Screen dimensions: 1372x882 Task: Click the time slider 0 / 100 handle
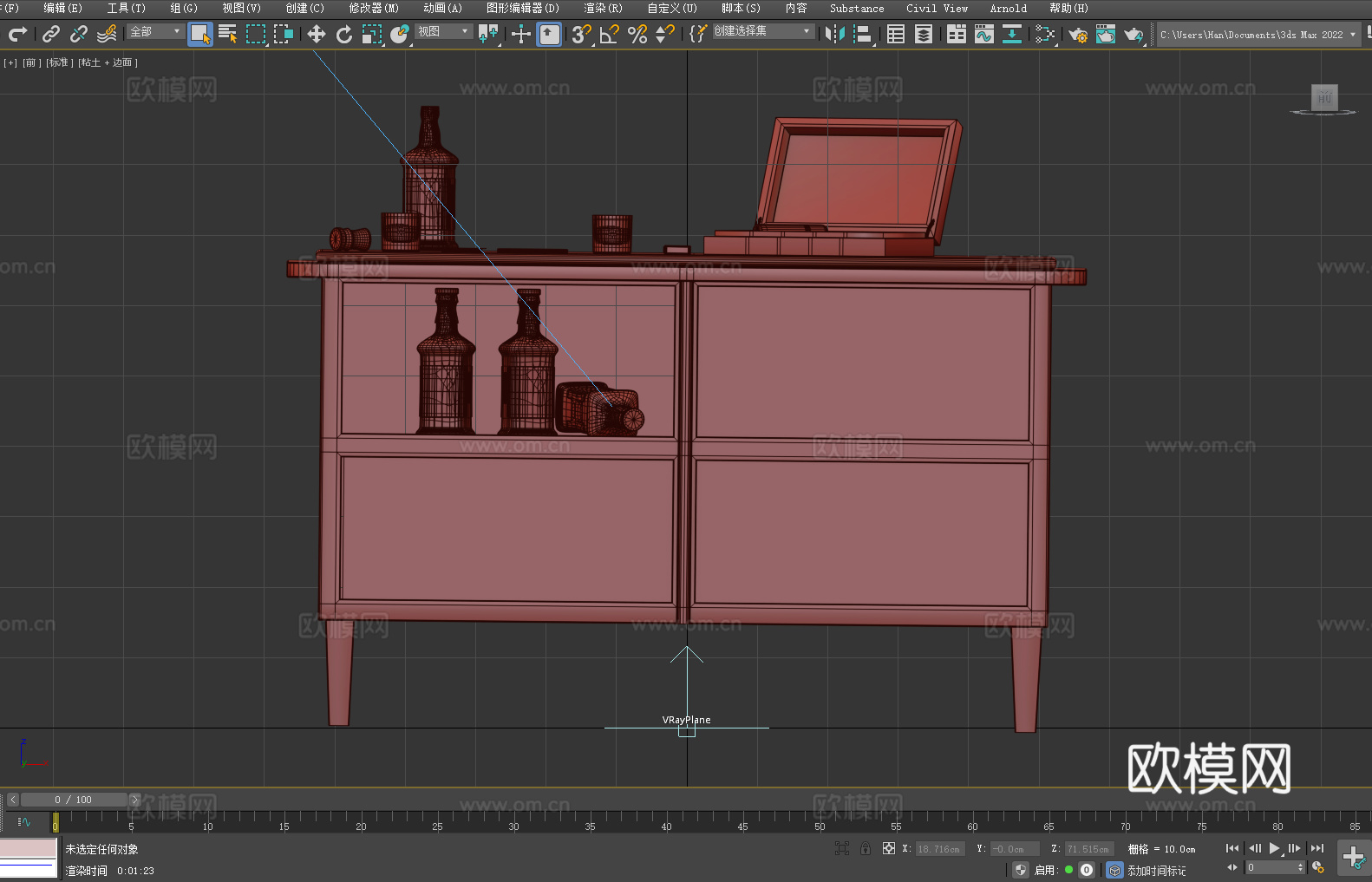coord(74,800)
